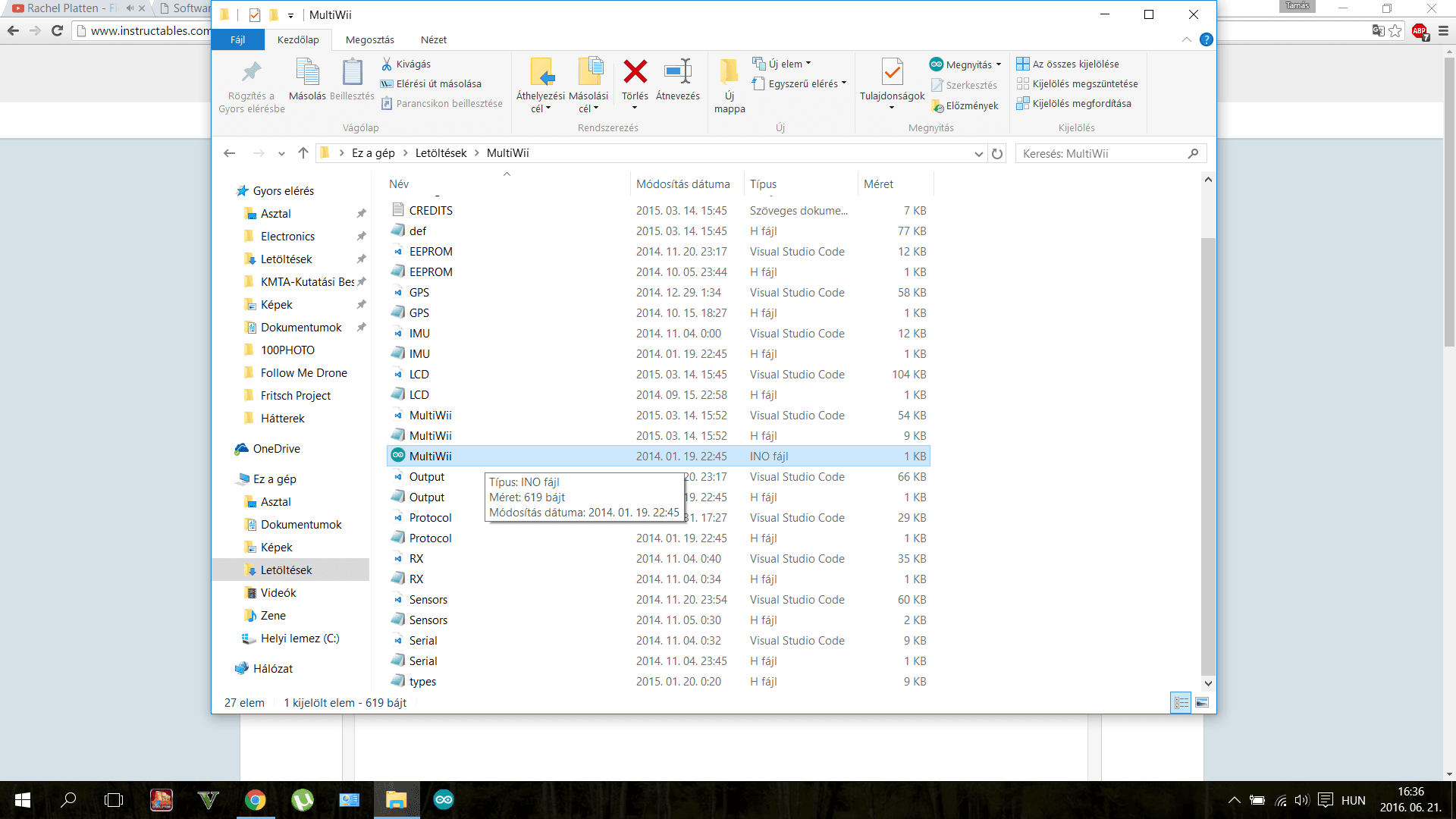
Task: Click the Másolás copy icon
Action: coord(307,73)
